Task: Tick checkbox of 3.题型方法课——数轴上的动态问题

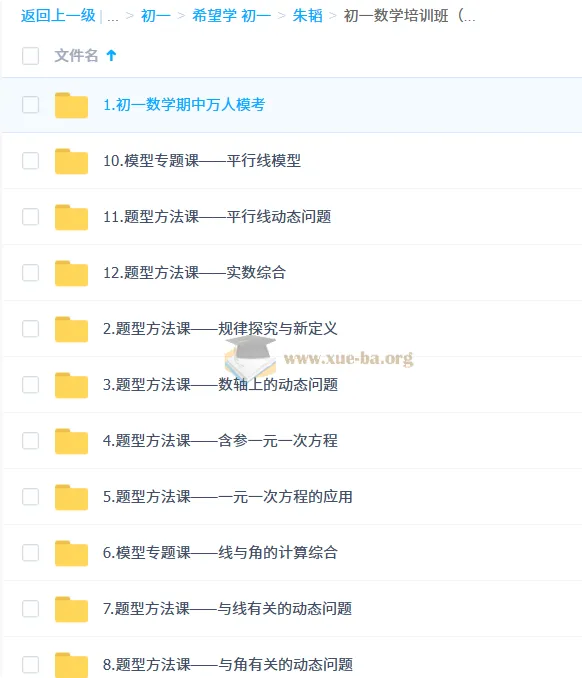Action: (30, 384)
